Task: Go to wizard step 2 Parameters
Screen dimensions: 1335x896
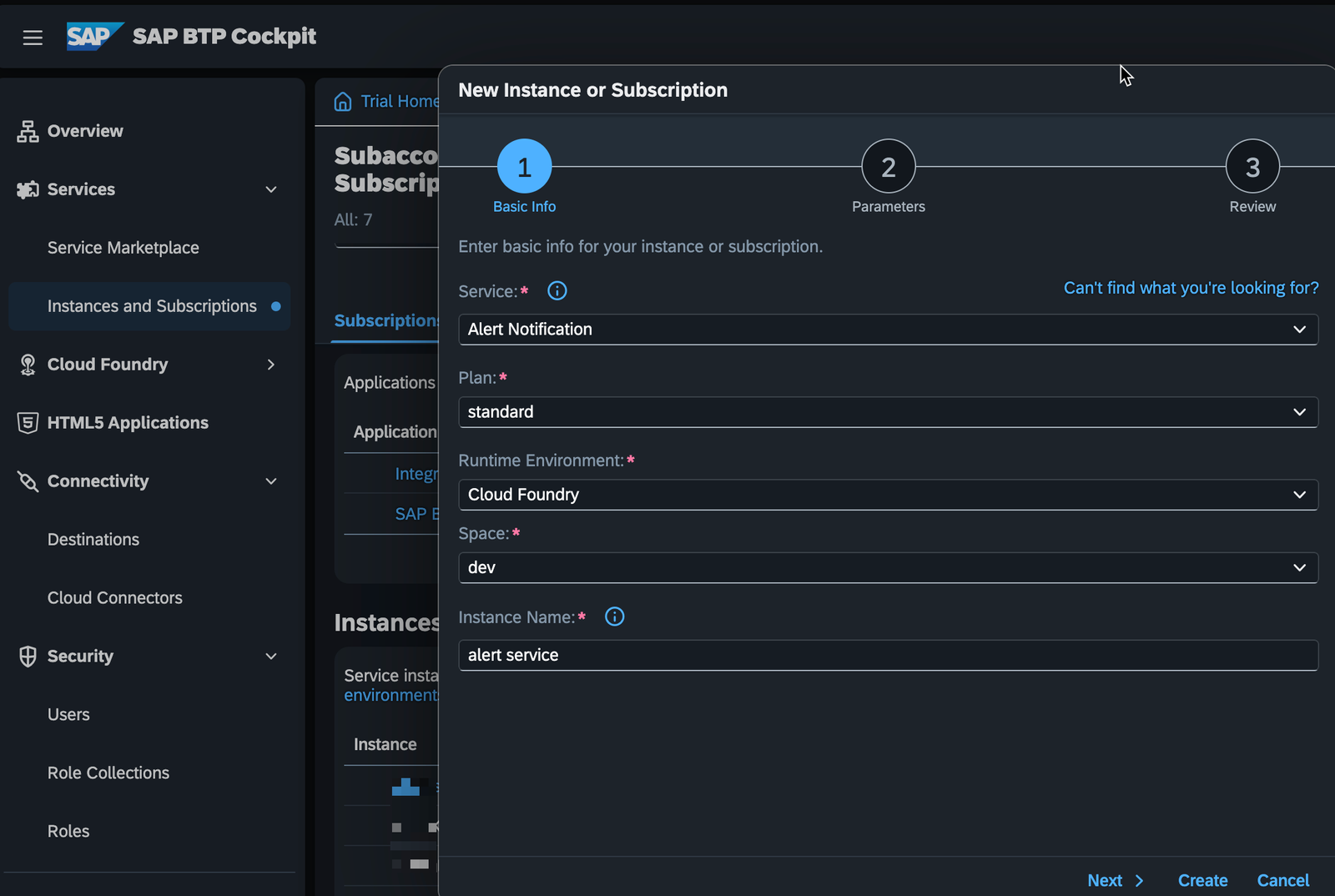Action: [x=888, y=167]
